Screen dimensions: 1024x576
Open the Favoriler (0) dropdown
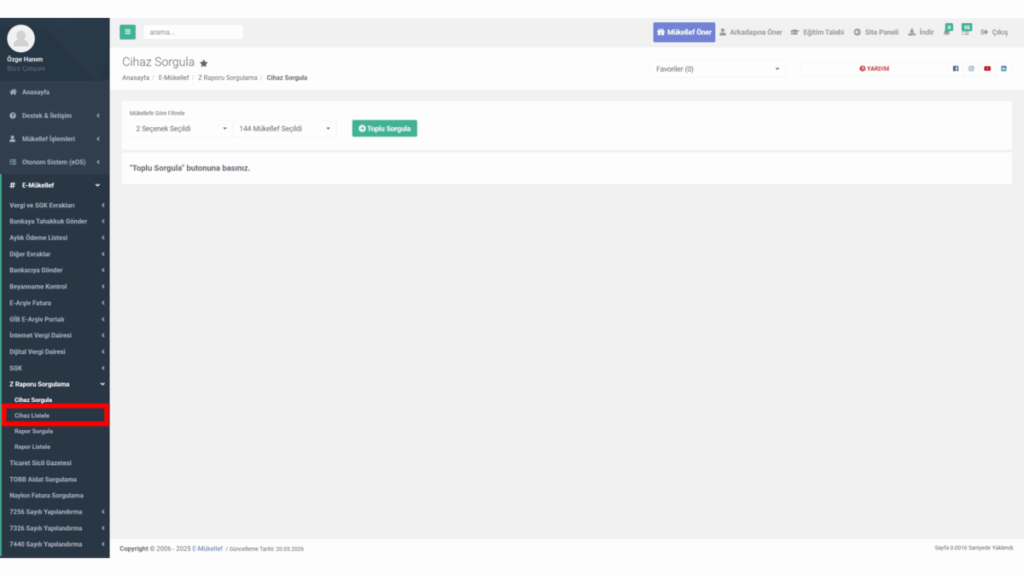(x=717, y=69)
